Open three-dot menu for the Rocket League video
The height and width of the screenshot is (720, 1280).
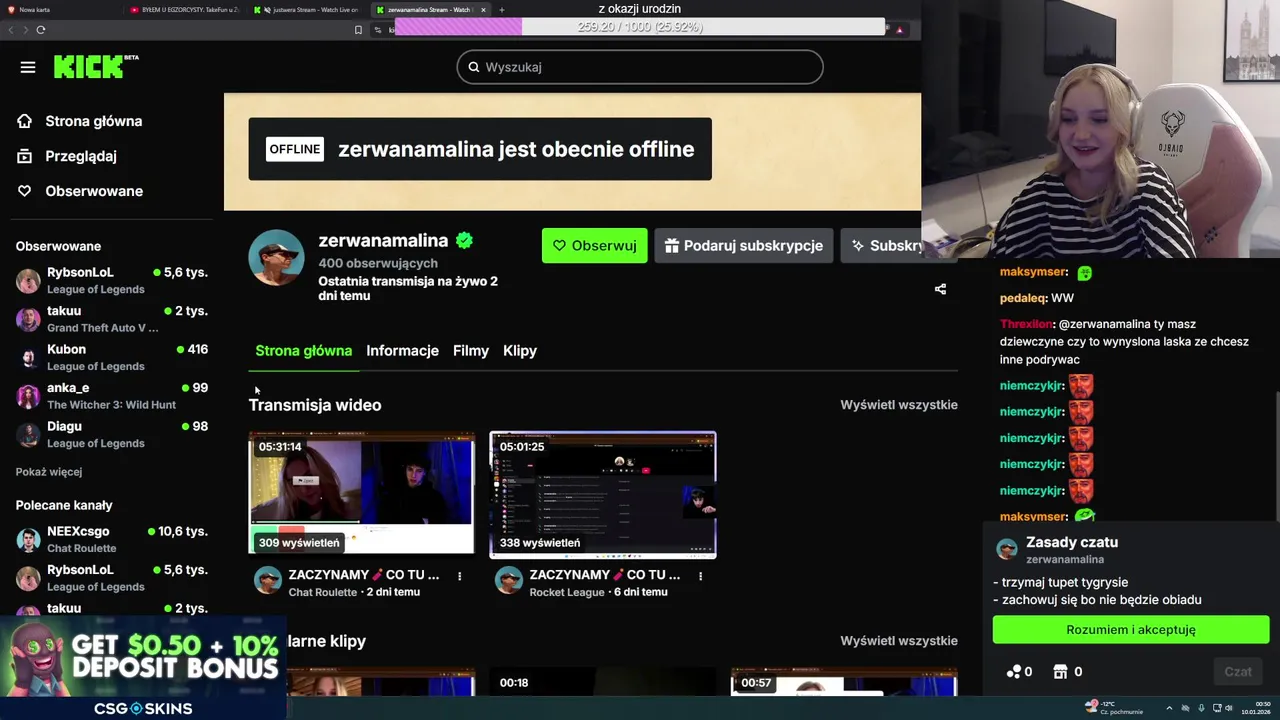700,576
